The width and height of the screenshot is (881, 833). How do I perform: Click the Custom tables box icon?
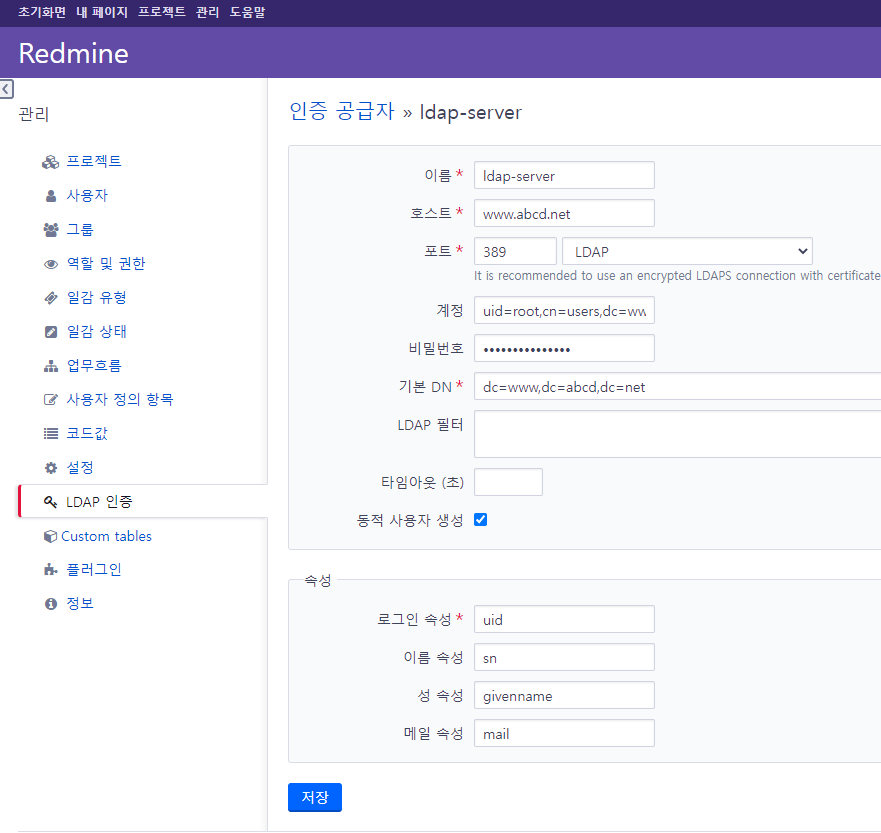click(x=51, y=536)
